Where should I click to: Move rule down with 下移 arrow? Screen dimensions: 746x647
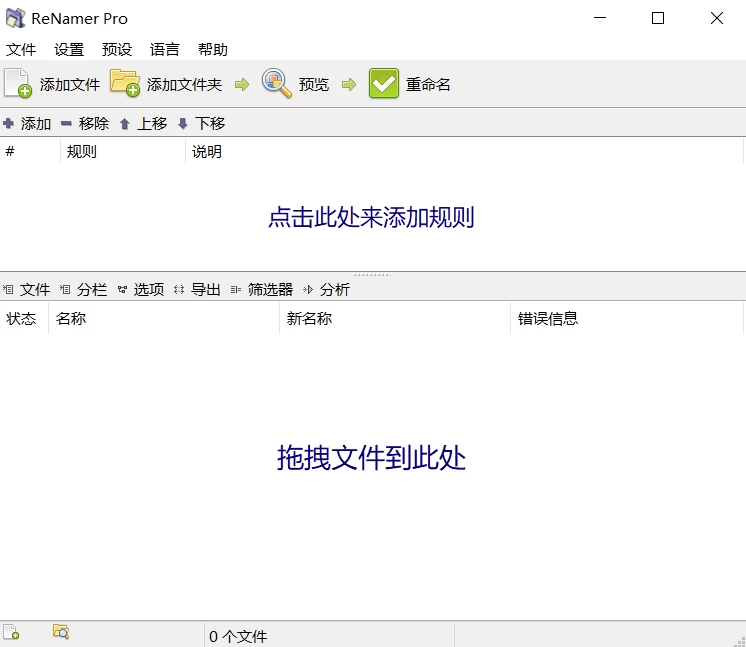[x=183, y=124]
